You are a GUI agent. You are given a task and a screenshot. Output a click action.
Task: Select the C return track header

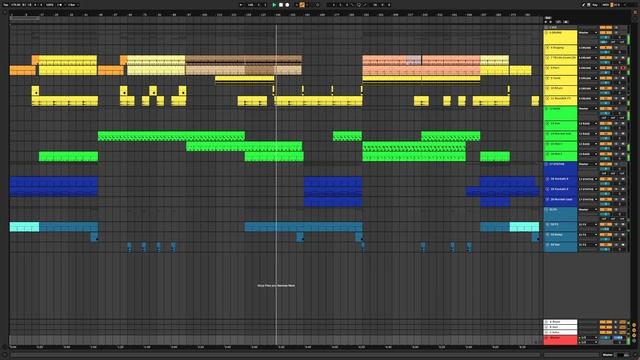560,333
